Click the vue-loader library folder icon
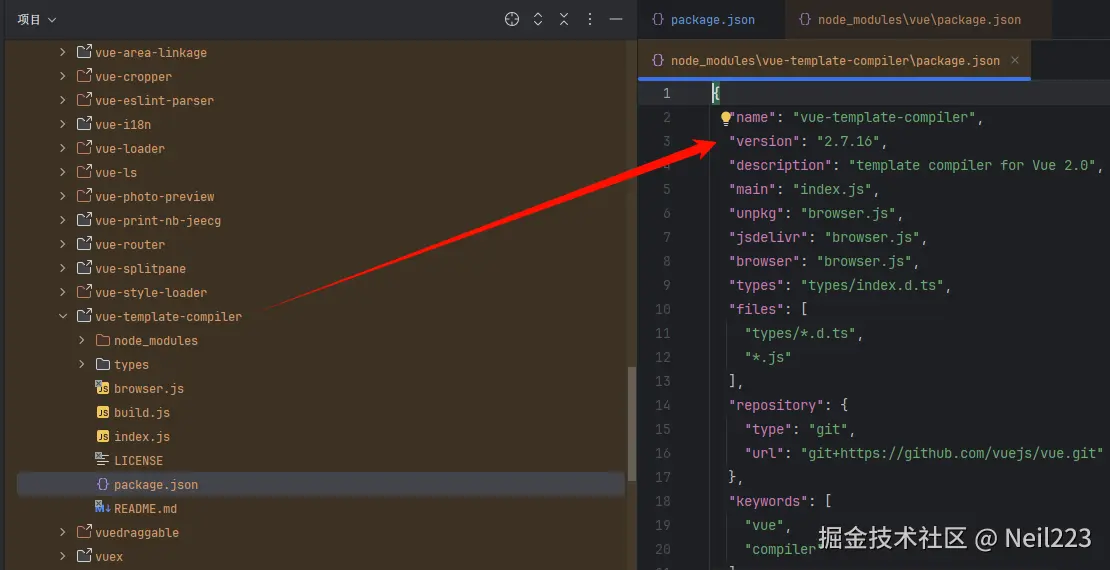The height and width of the screenshot is (570, 1110). (84, 148)
